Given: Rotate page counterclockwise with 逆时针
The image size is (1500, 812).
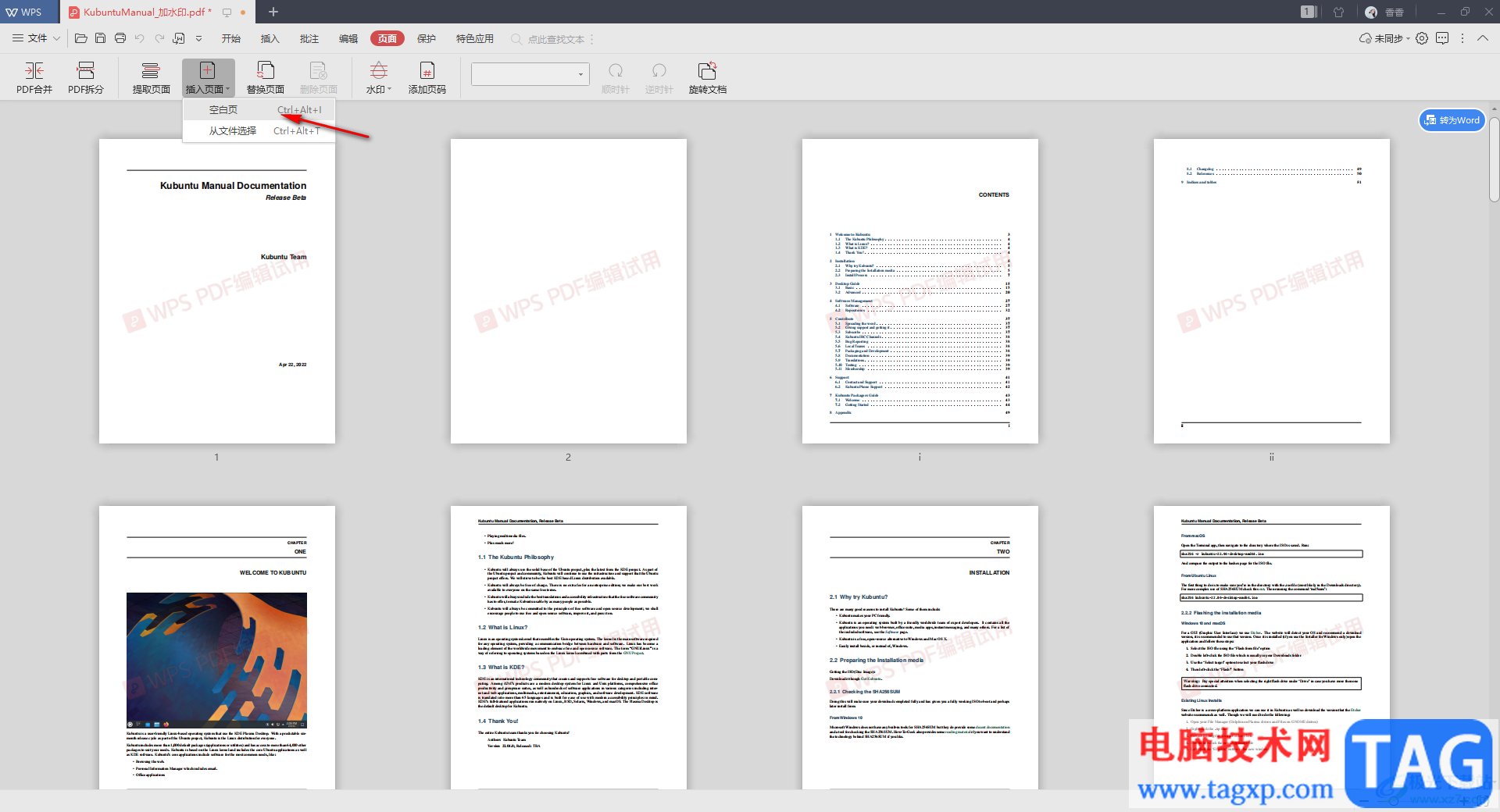Looking at the screenshot, I should point(659,78).
